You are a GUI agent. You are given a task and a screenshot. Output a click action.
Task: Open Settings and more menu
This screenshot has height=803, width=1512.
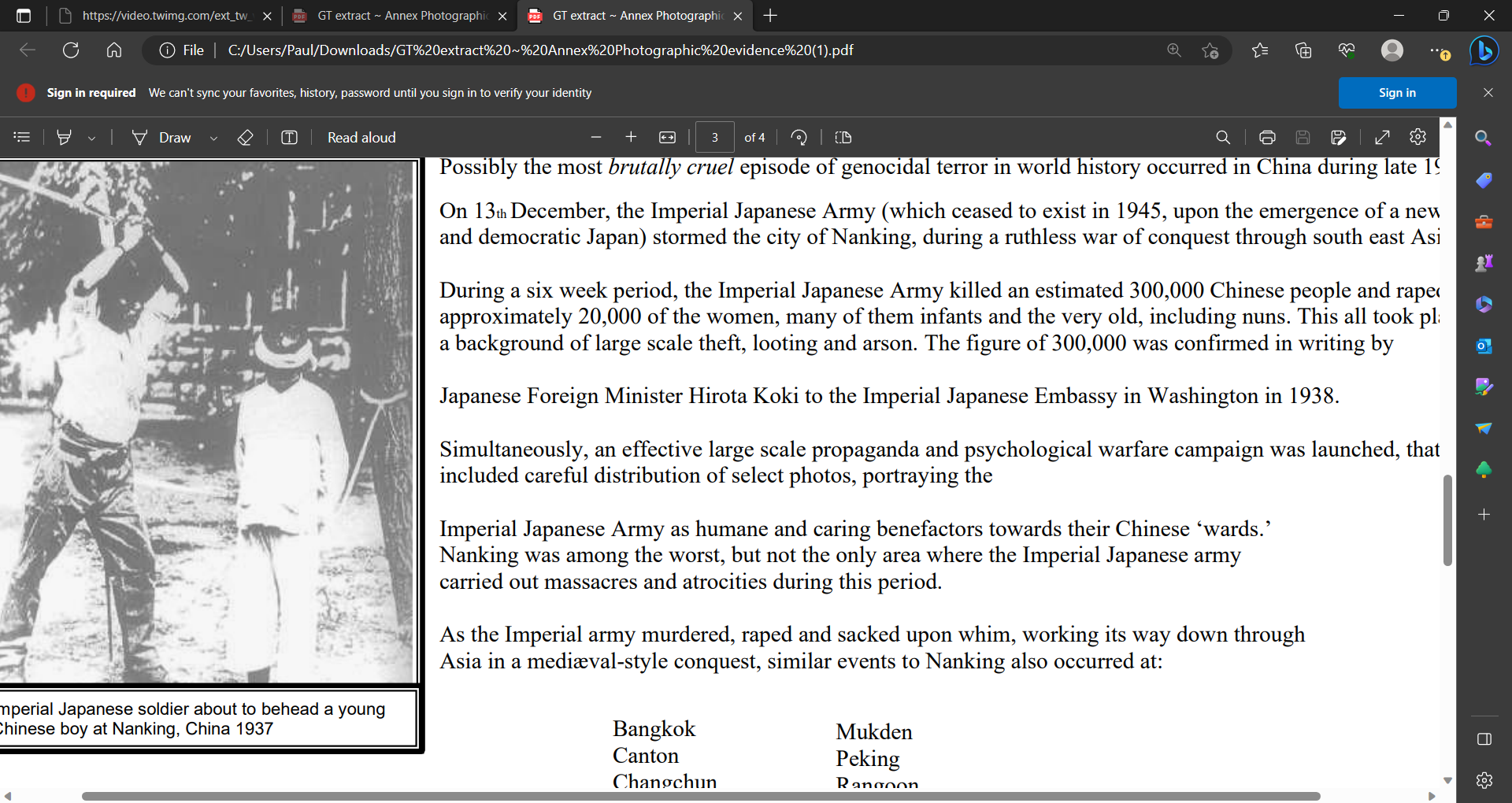[x=1439, y=50]
